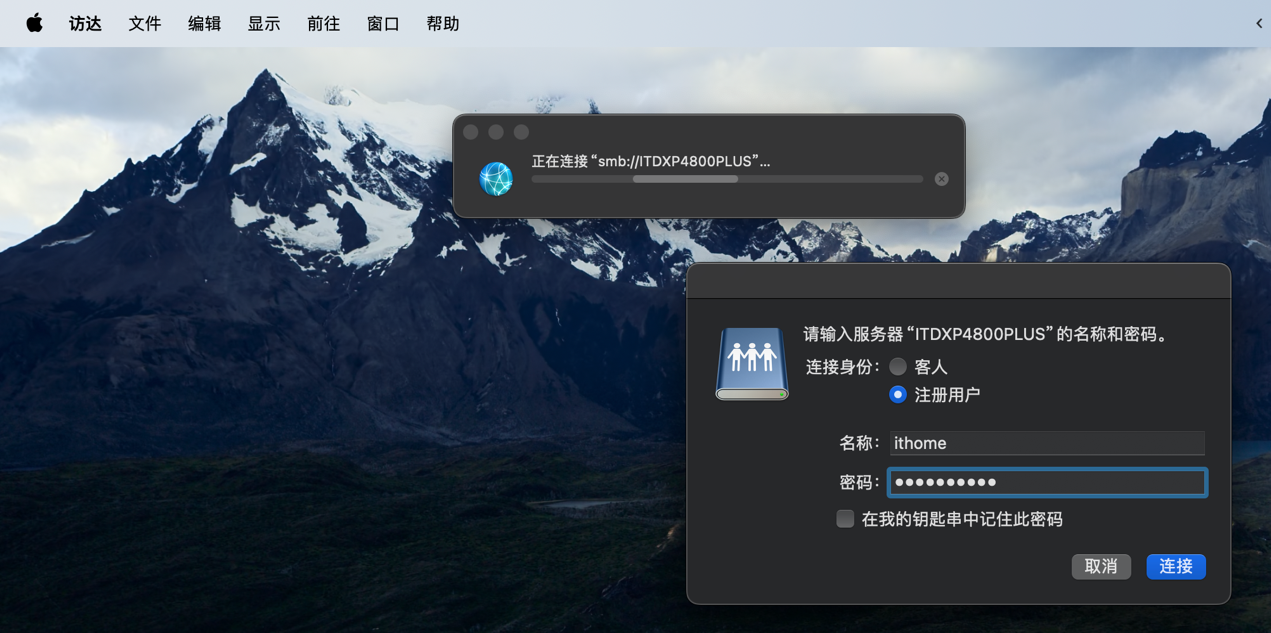Viewport: 1271px width, 633px height.
Task: Click the globe network icon
Action: coord(496,179)
